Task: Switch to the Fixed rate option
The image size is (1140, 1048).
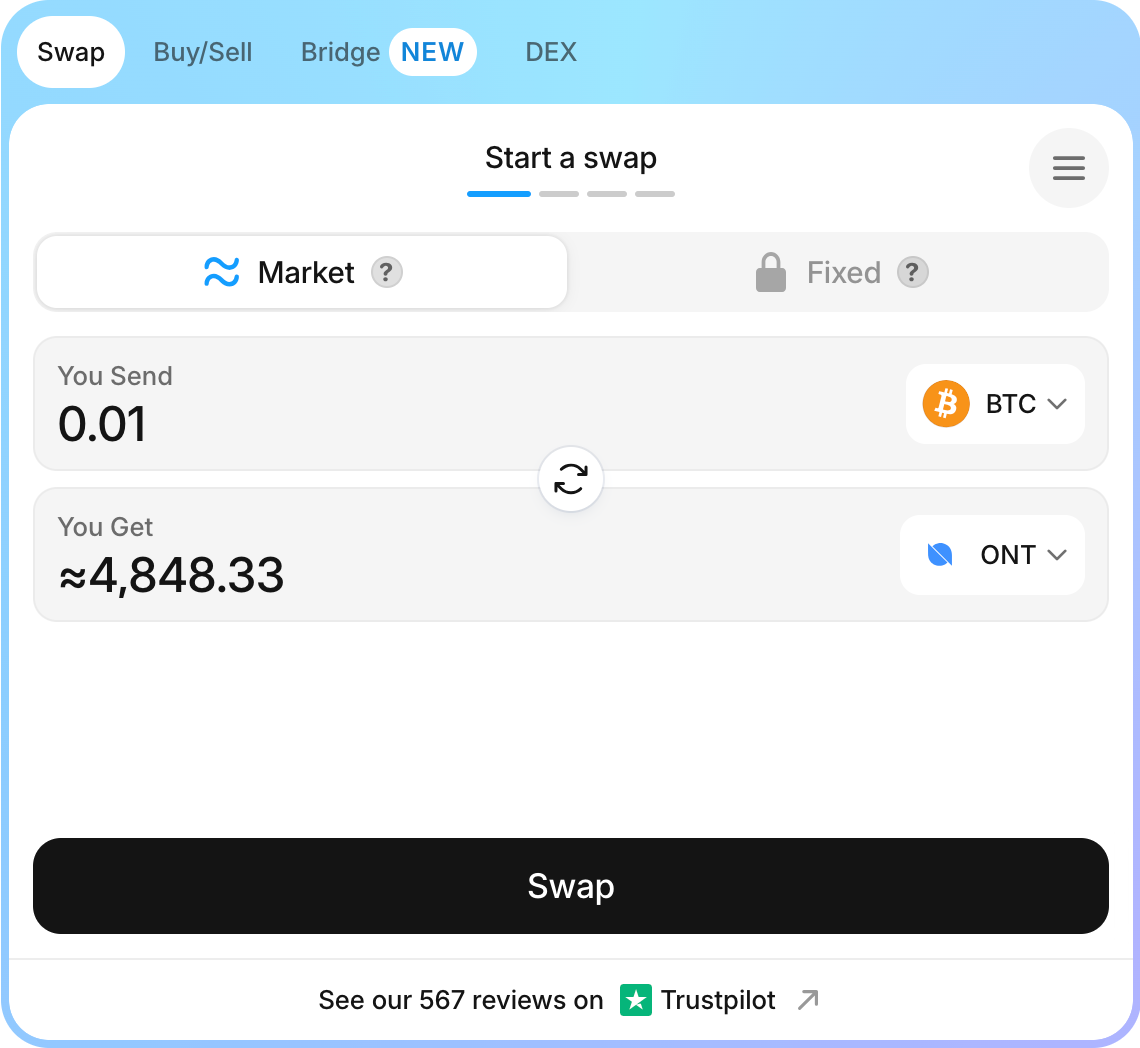Action: click(x=840, y=273)
